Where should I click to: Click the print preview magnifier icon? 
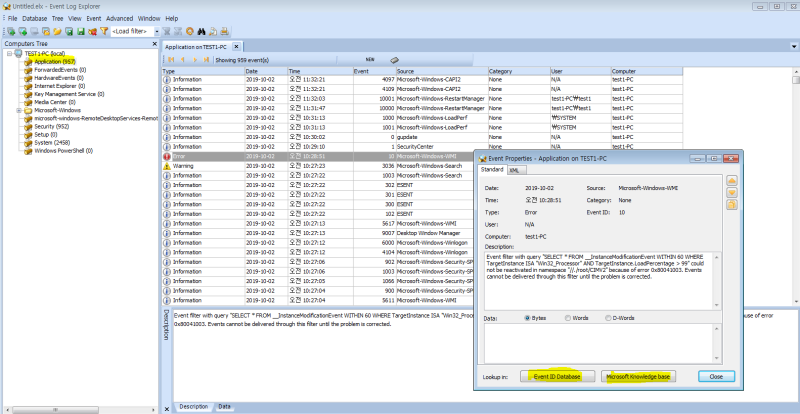click(x=213, y=32)
